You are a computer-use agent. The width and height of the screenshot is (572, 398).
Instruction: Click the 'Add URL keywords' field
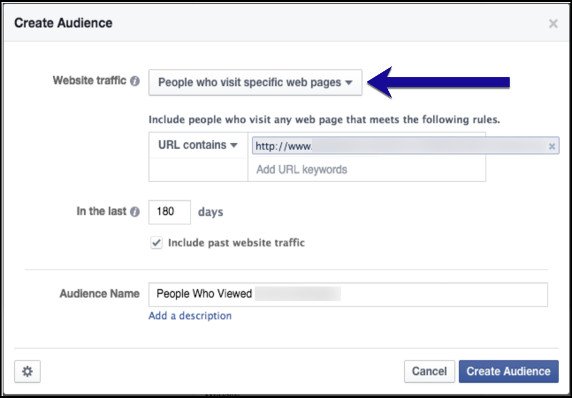367,170
